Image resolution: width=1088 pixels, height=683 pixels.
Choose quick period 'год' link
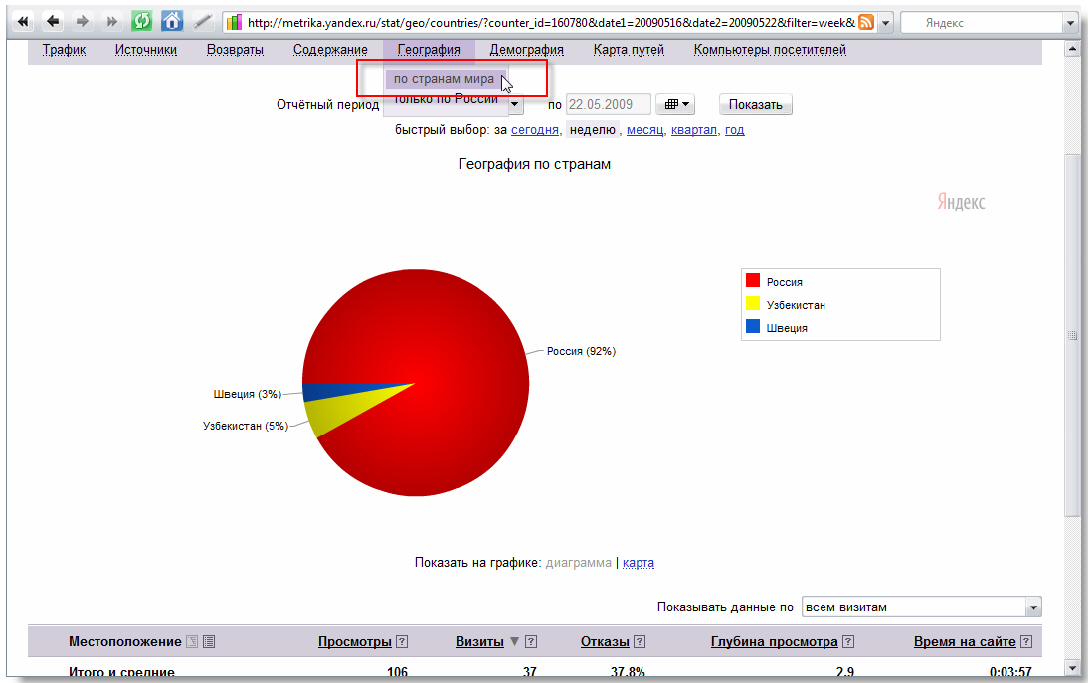pos(735,130)
